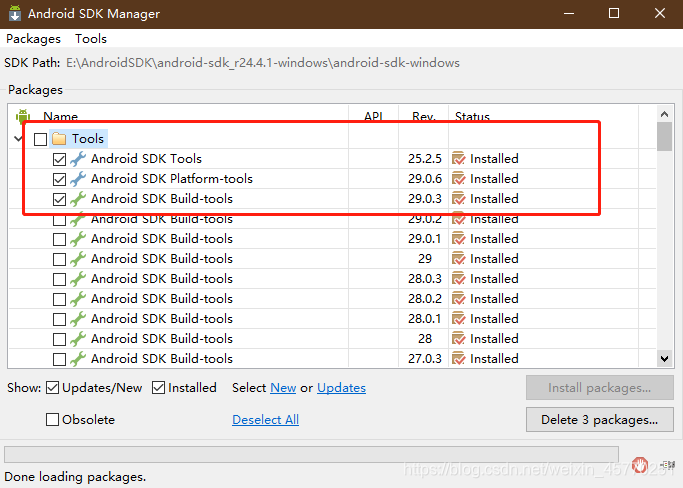Image resolution: width=683 pixels, height=488 pixels.
Task: Click the package list scroll down arrow
Action: click(x=664, y=359)
